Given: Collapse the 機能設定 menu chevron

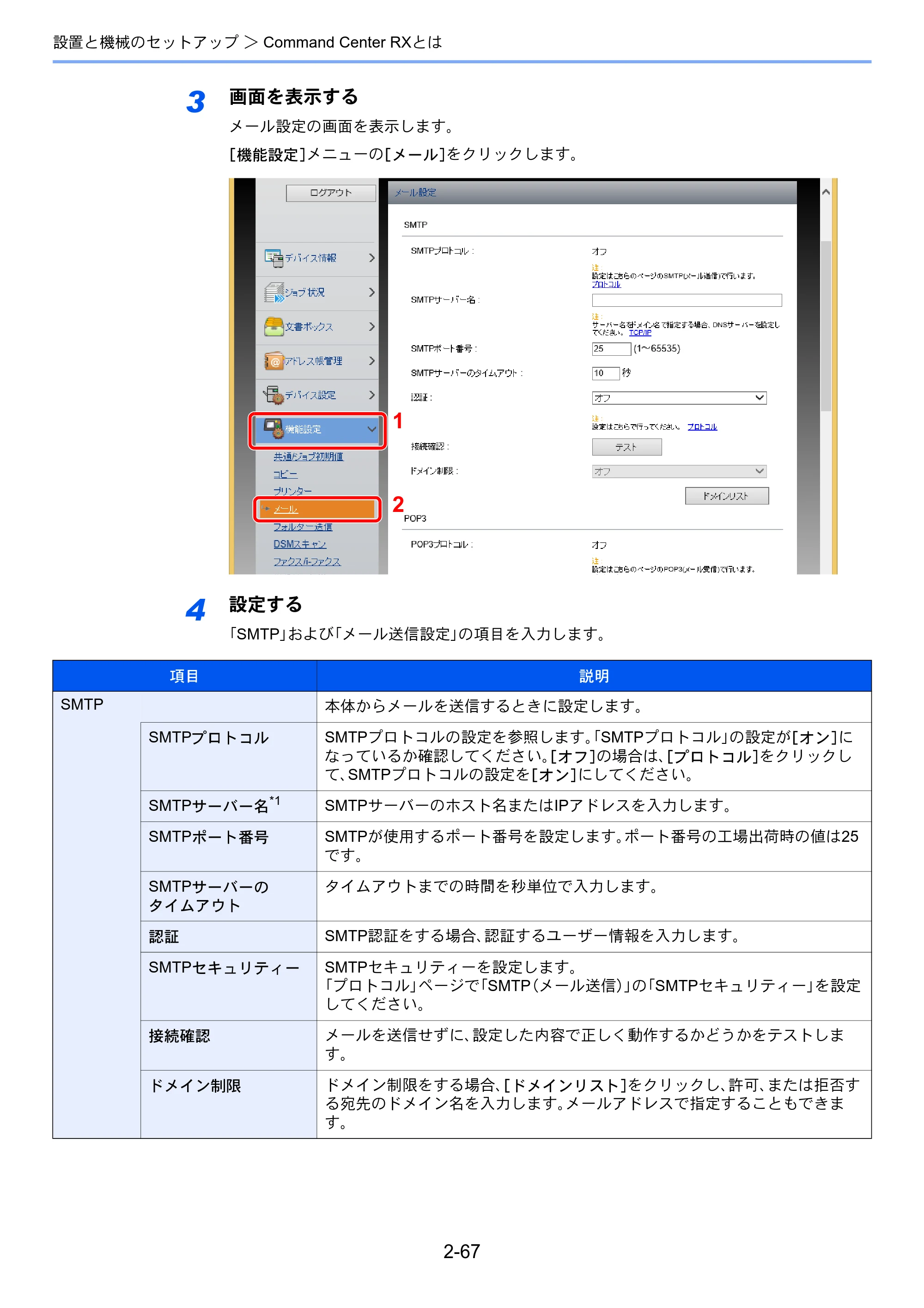Looking at the screenshot, I should pos(371,429).
